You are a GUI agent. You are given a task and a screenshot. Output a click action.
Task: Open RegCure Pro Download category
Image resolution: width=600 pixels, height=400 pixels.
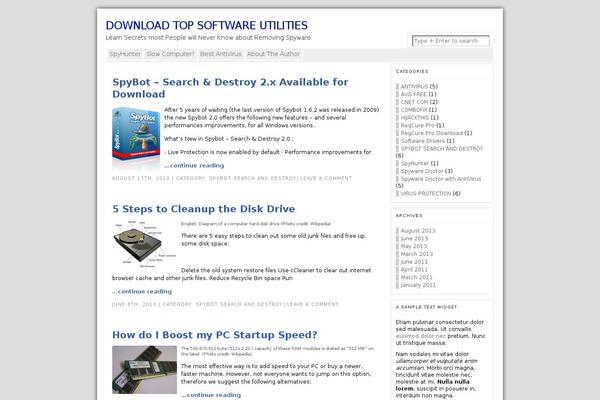coord(432,133)
